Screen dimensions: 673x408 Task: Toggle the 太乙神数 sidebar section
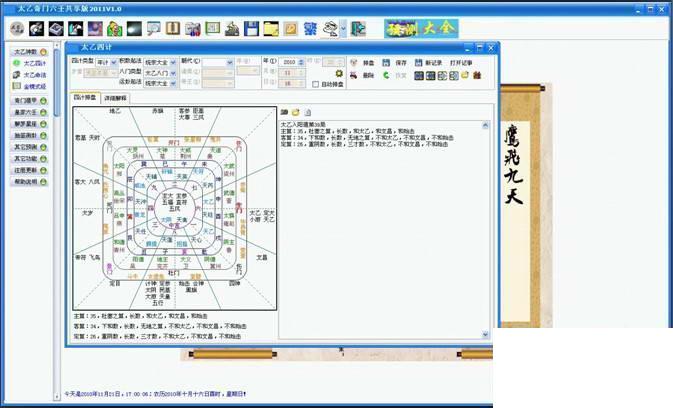(30, 52)
